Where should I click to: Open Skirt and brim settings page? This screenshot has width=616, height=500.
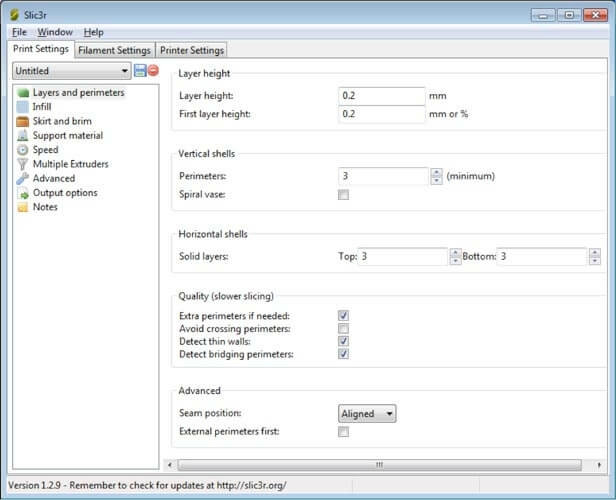pos(61,121)
